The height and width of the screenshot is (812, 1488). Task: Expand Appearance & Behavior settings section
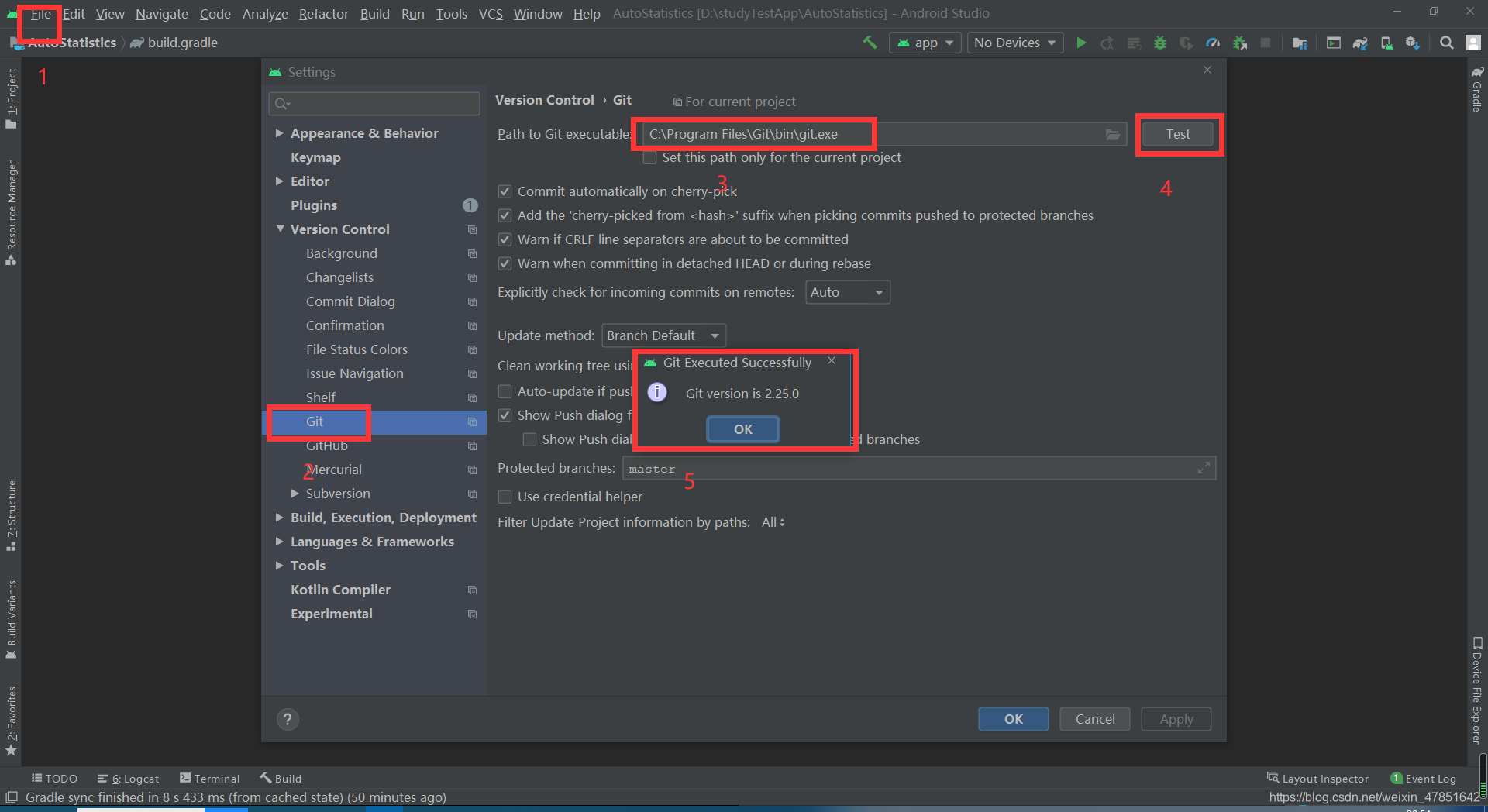tap(279, 133)
